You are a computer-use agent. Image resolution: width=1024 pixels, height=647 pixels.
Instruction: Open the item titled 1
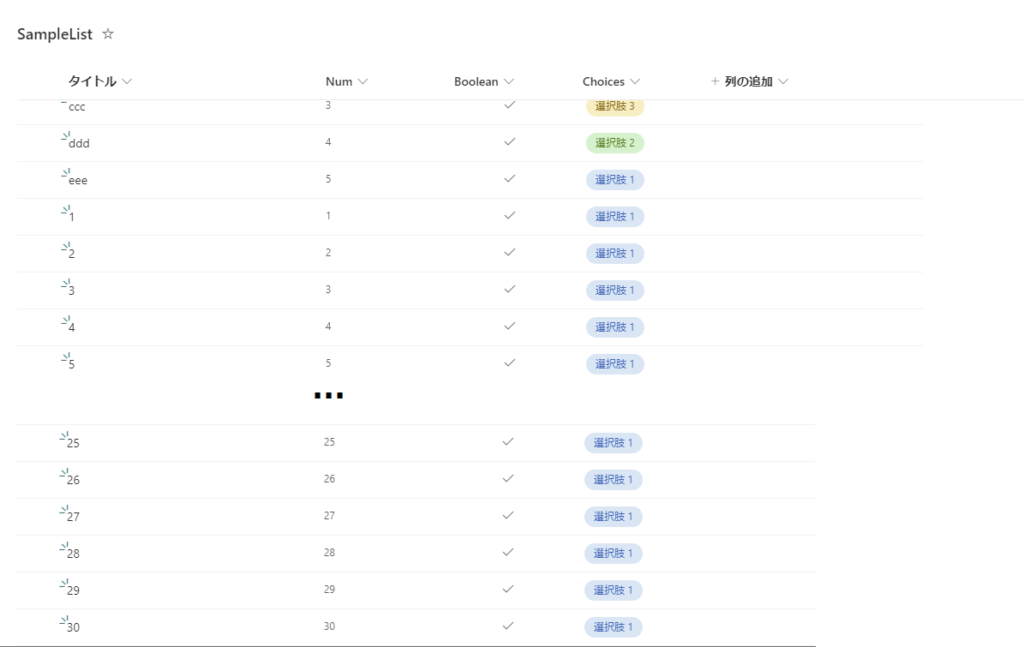pos(71,217)
